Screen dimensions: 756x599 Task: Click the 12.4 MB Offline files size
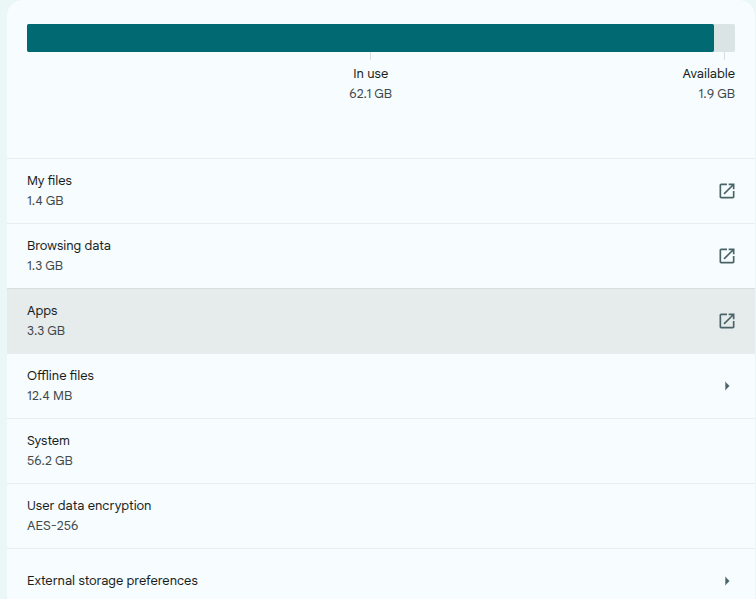point(50,396)
